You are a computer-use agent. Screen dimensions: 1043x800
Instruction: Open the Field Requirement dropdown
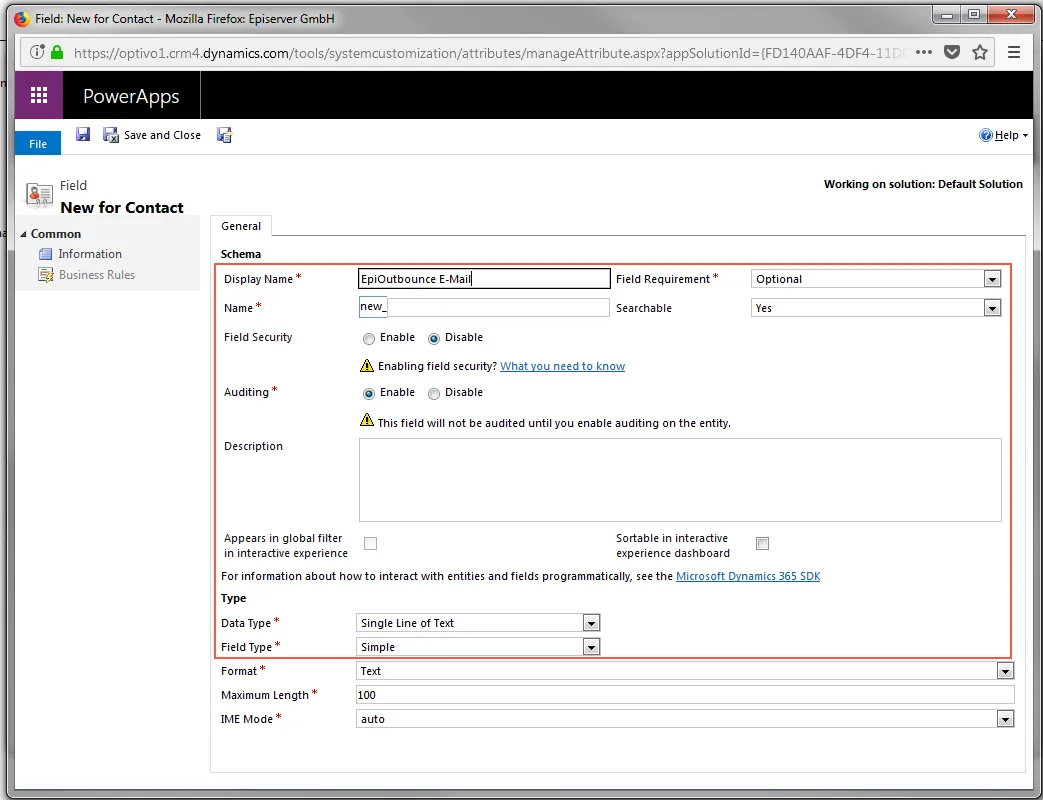point(876,279)
